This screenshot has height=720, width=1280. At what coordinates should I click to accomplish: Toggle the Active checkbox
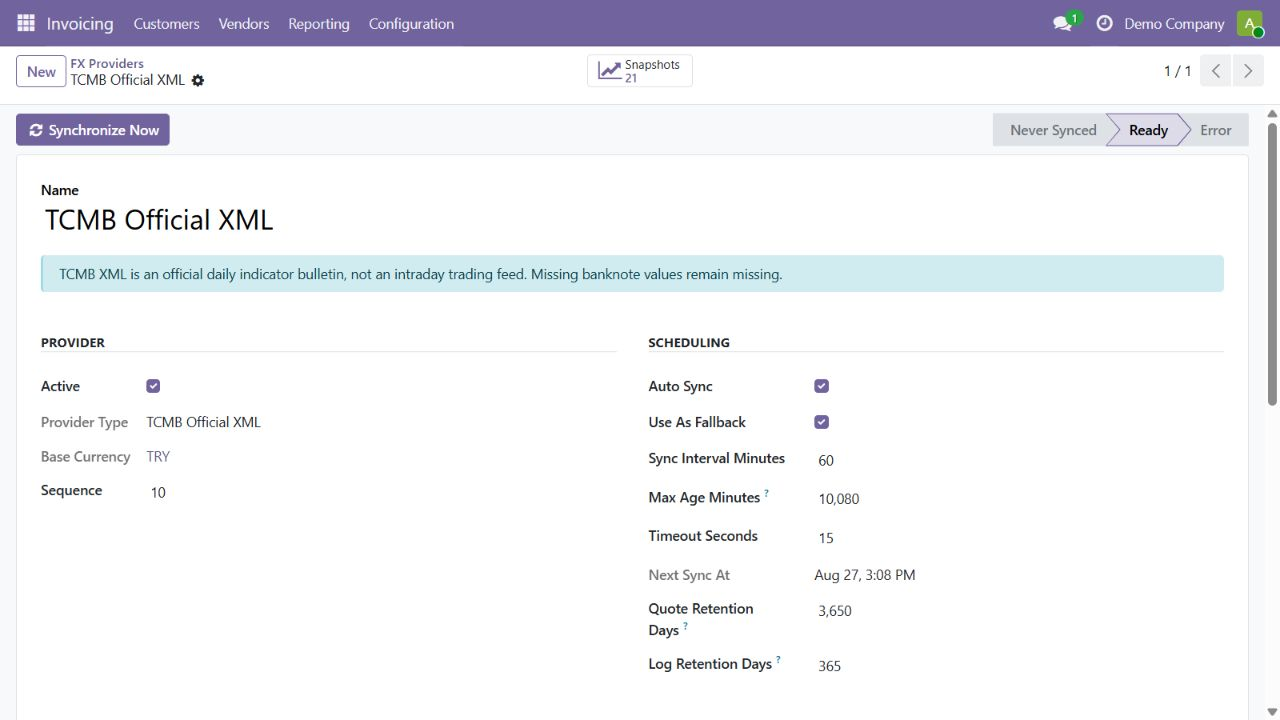[153, 386]
